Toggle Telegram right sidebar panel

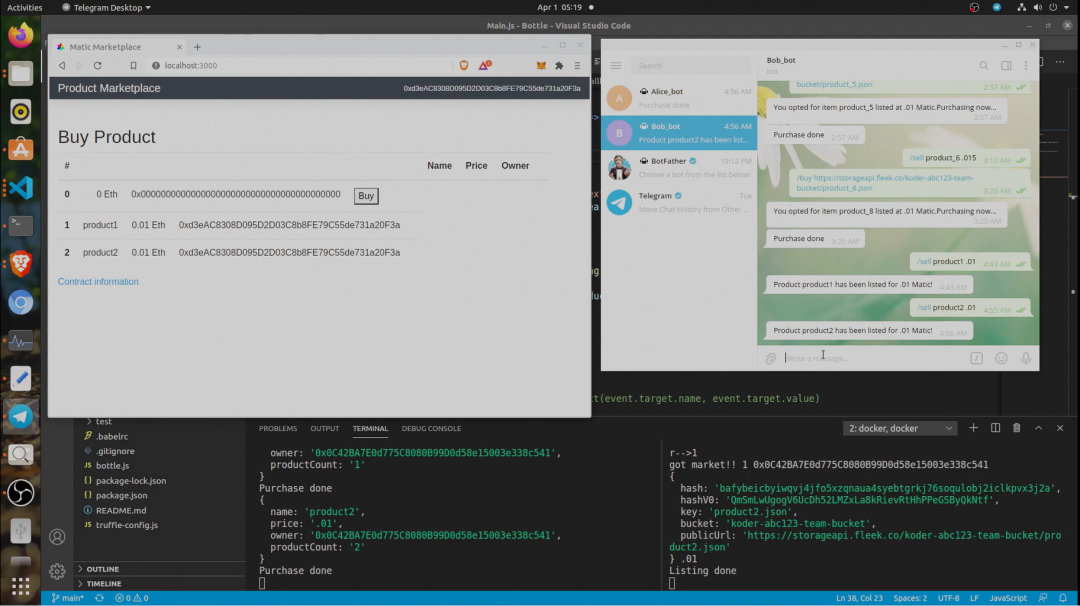click(x=1006, y=65)
